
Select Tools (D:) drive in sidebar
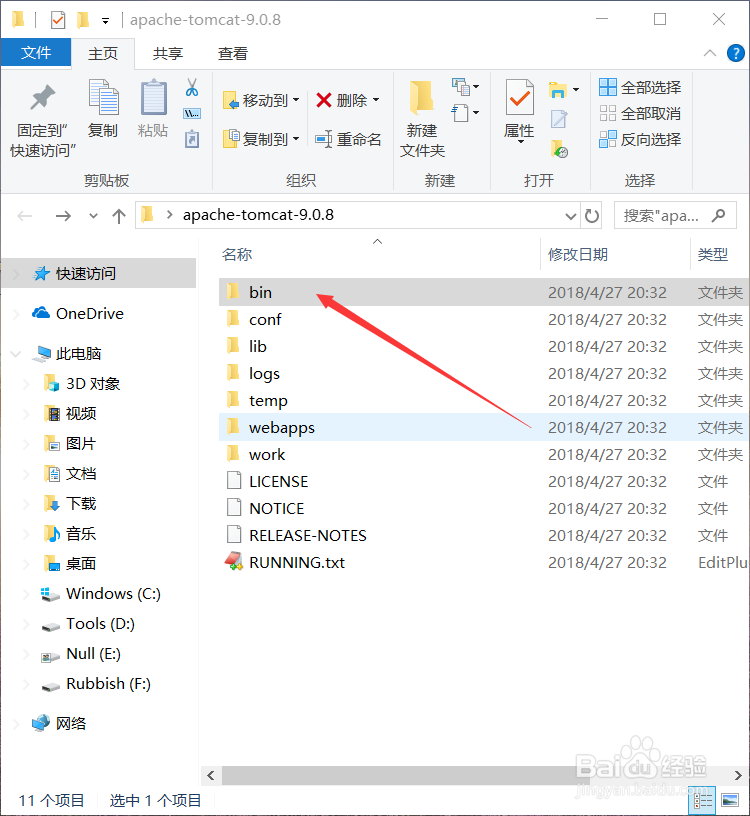click(99, 623)
